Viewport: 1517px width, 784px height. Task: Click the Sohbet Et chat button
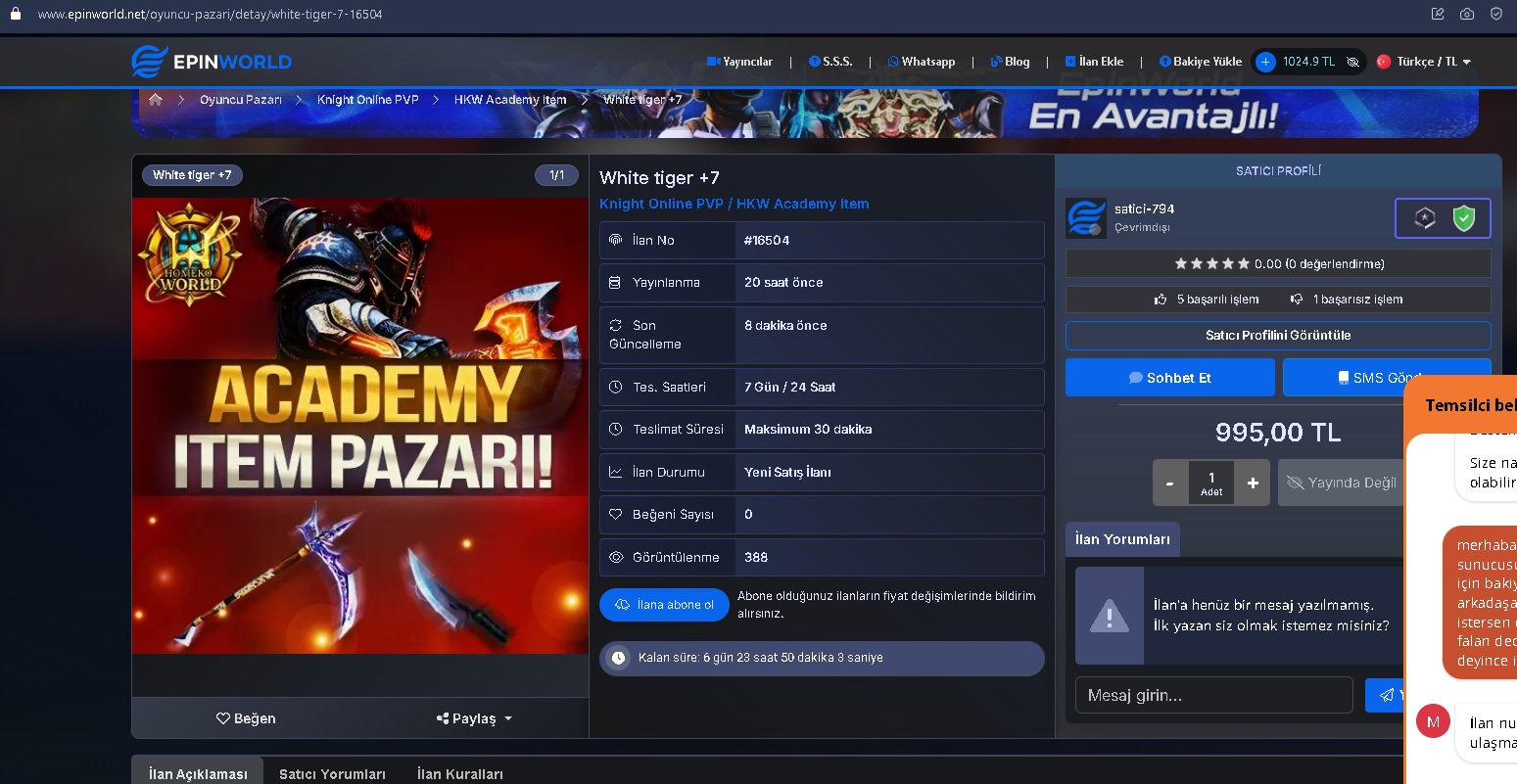[1170, 378]
